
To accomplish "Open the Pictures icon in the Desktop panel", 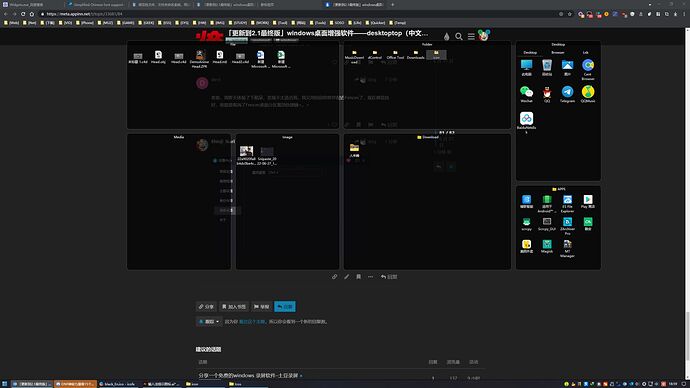I will click(567, 66).
